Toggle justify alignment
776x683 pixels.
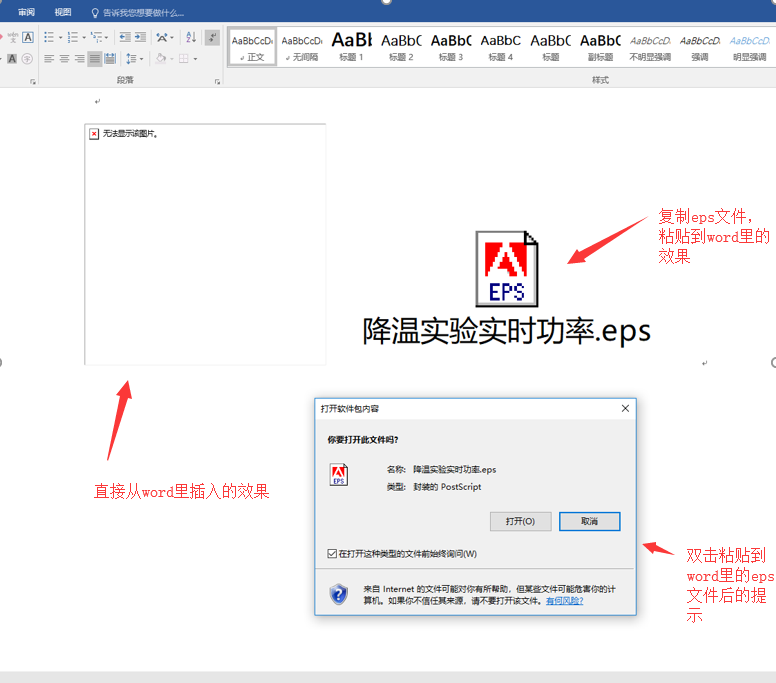[95, 59]
